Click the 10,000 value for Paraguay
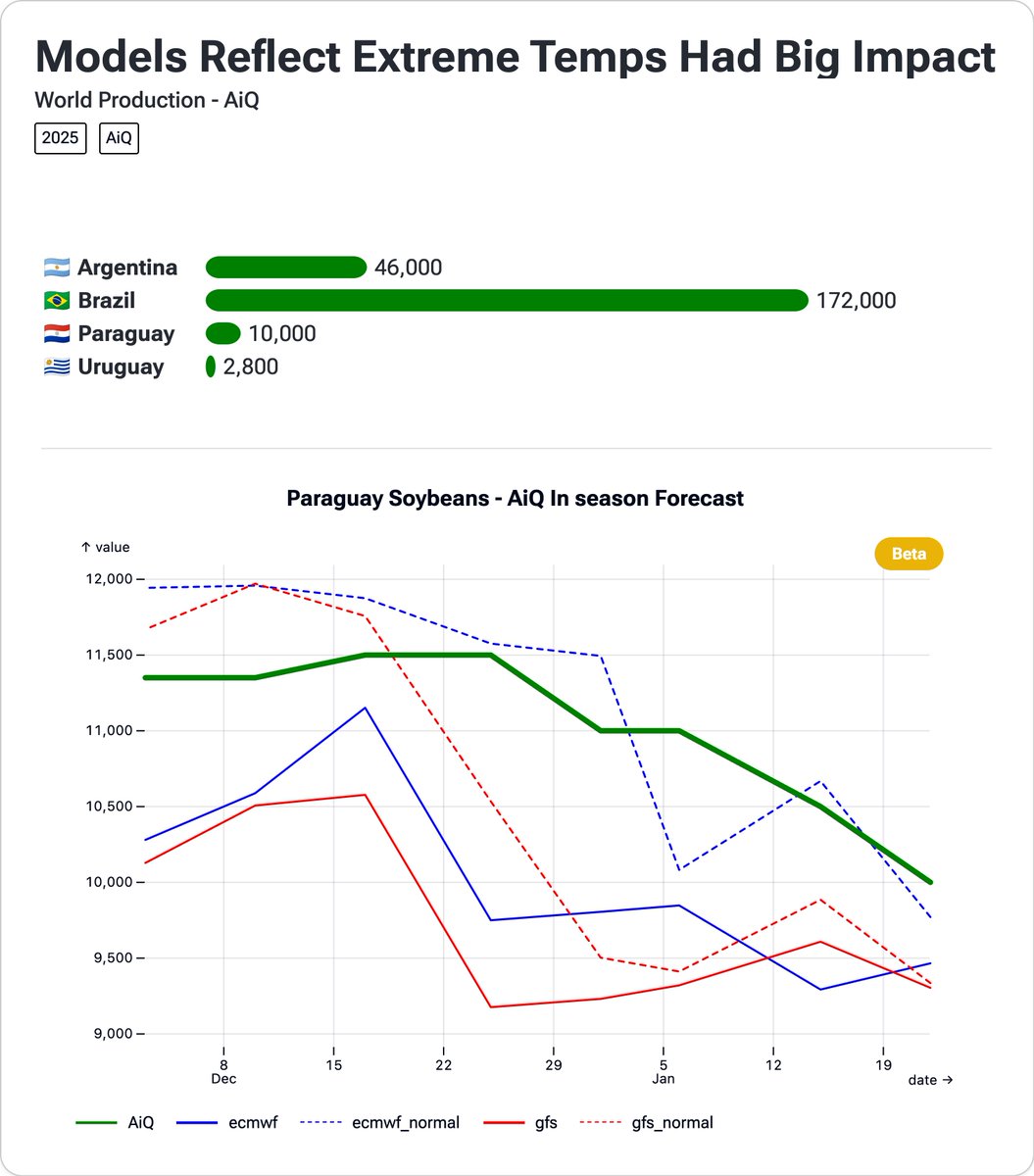 click(282, 334)
